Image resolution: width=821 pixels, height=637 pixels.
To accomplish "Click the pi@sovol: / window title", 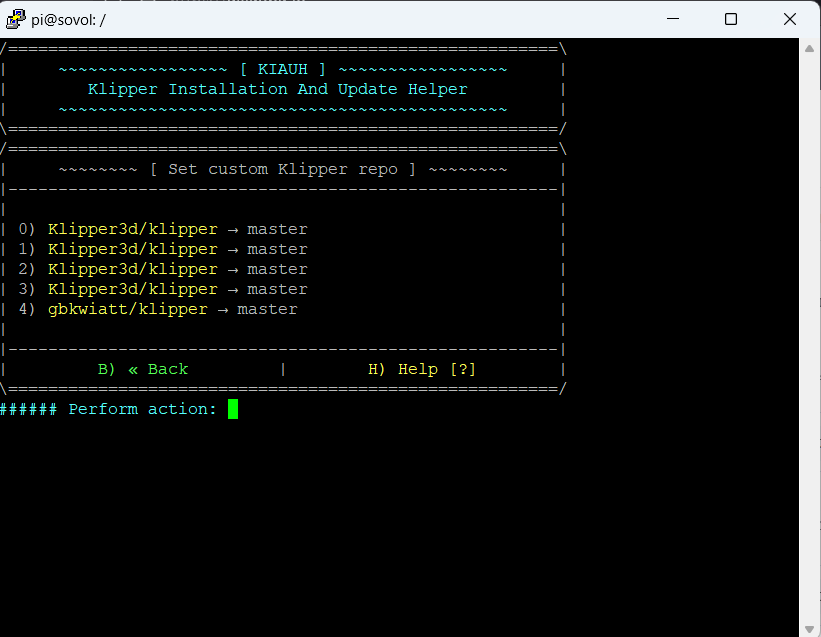I will click(x=68, y=20).
